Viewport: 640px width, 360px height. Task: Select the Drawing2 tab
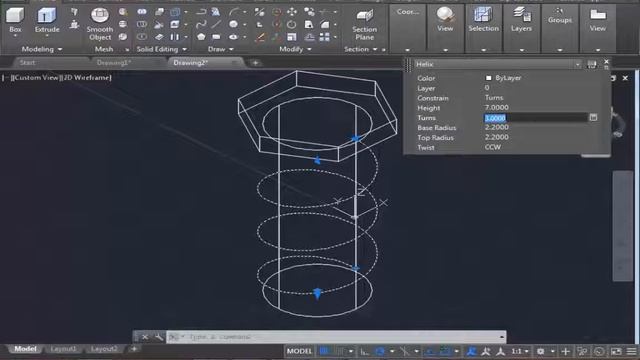tap(191, 63)
